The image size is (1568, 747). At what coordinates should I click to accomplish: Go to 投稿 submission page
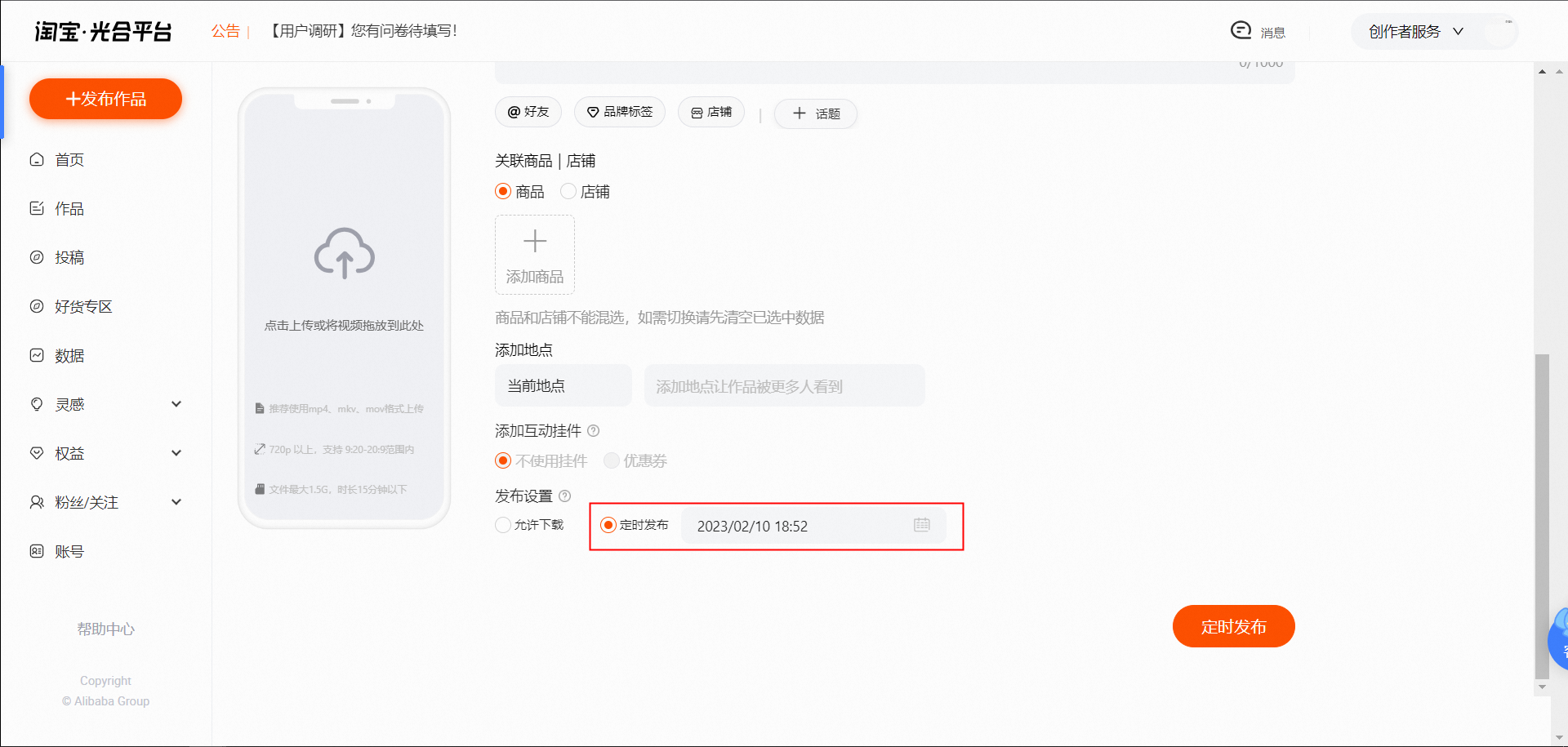click(x=69, y=258)
